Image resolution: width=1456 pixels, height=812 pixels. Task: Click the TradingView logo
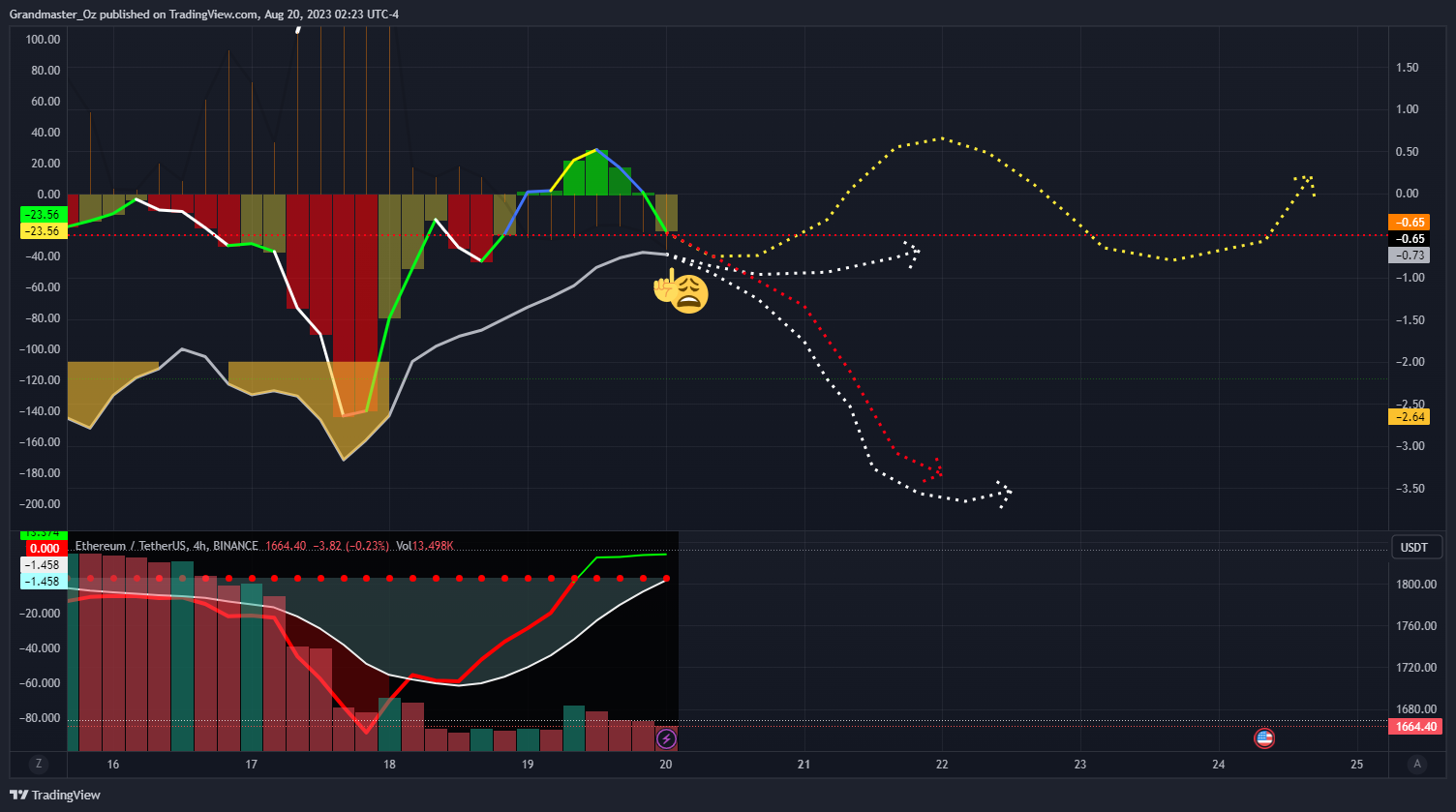point(56,795)
